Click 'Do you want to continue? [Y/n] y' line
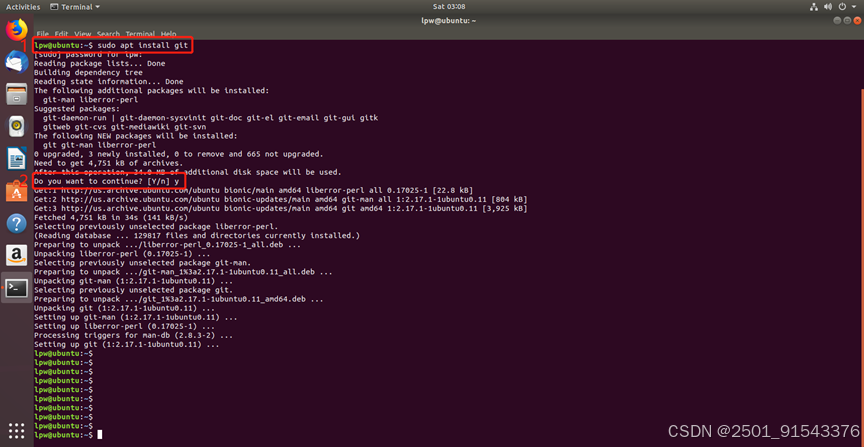864x447 pixels. 106,181
